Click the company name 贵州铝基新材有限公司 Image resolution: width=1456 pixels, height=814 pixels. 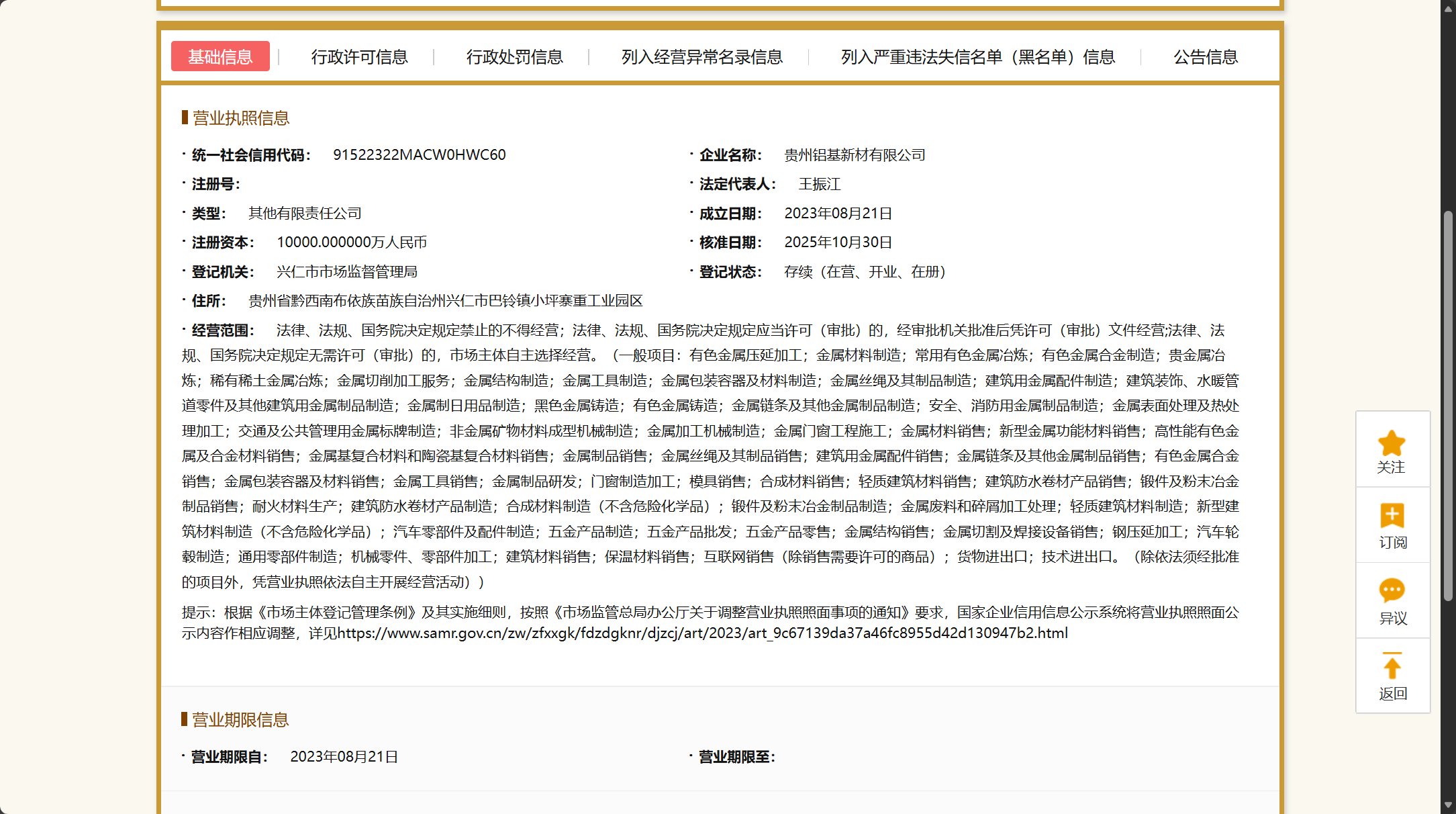click(855, 155)
